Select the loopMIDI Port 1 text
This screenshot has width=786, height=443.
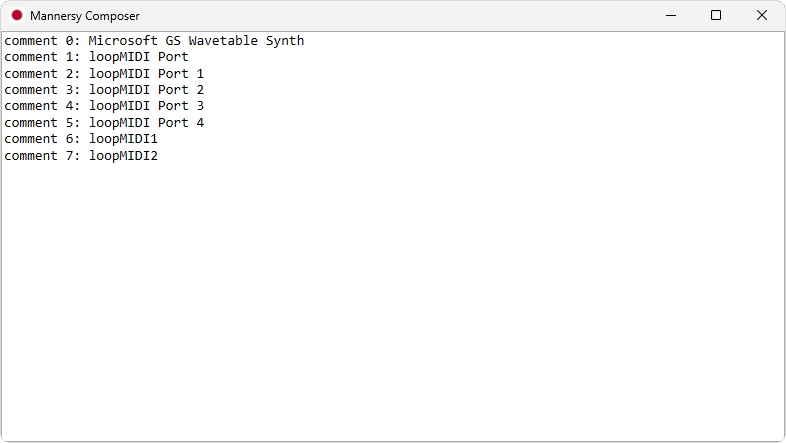146,74
